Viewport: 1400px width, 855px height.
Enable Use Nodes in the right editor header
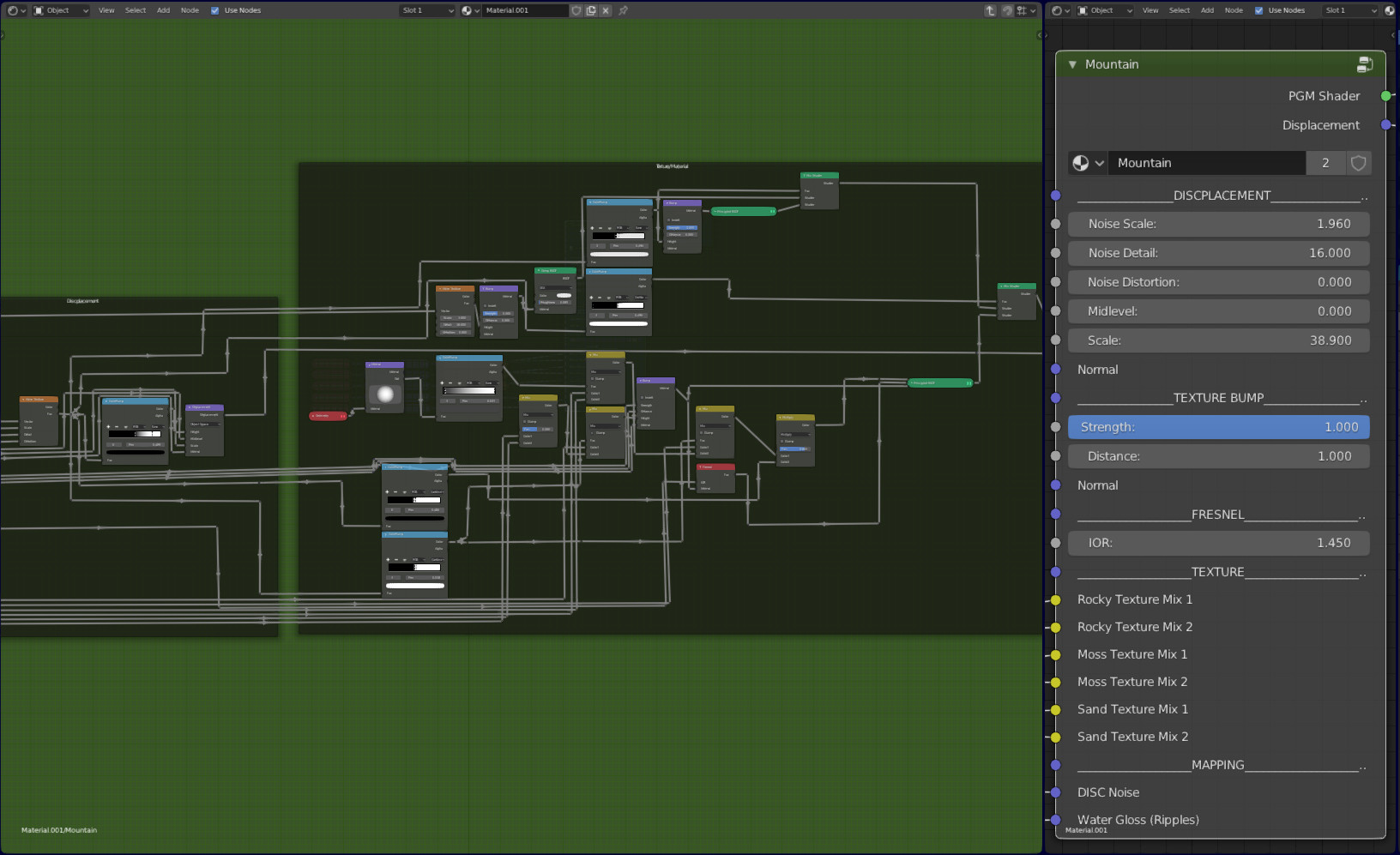click(x=1258, y=10)
